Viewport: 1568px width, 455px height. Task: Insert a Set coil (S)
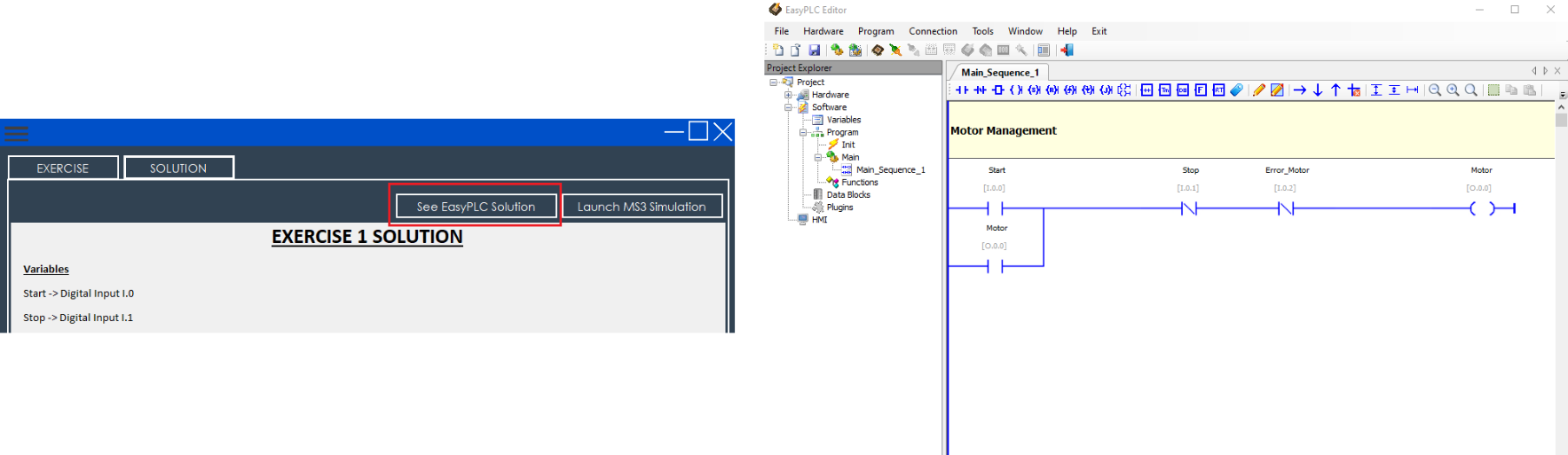[1035, 90]
